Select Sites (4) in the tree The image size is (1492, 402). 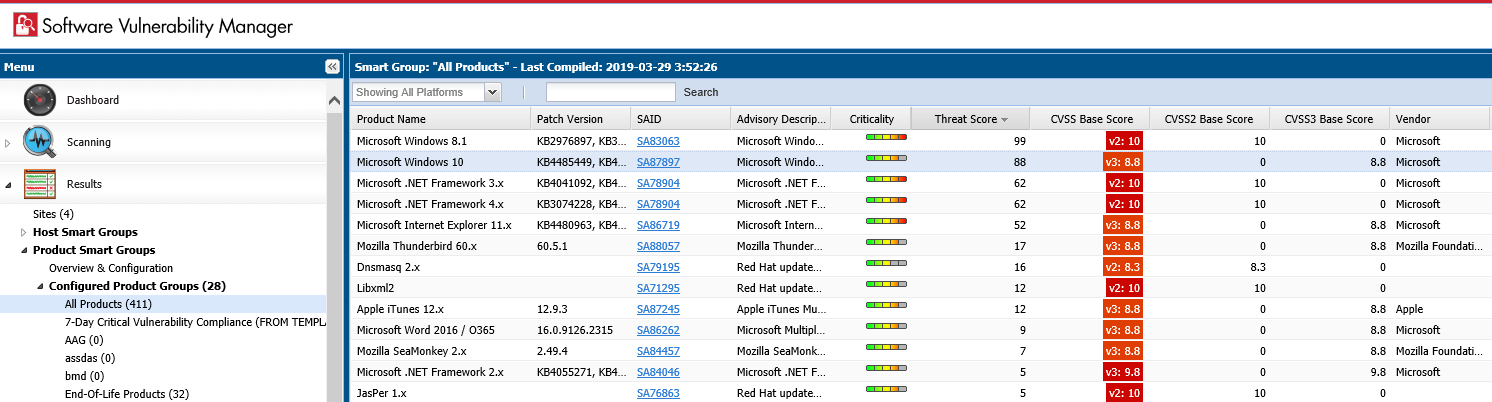(53, 214)
